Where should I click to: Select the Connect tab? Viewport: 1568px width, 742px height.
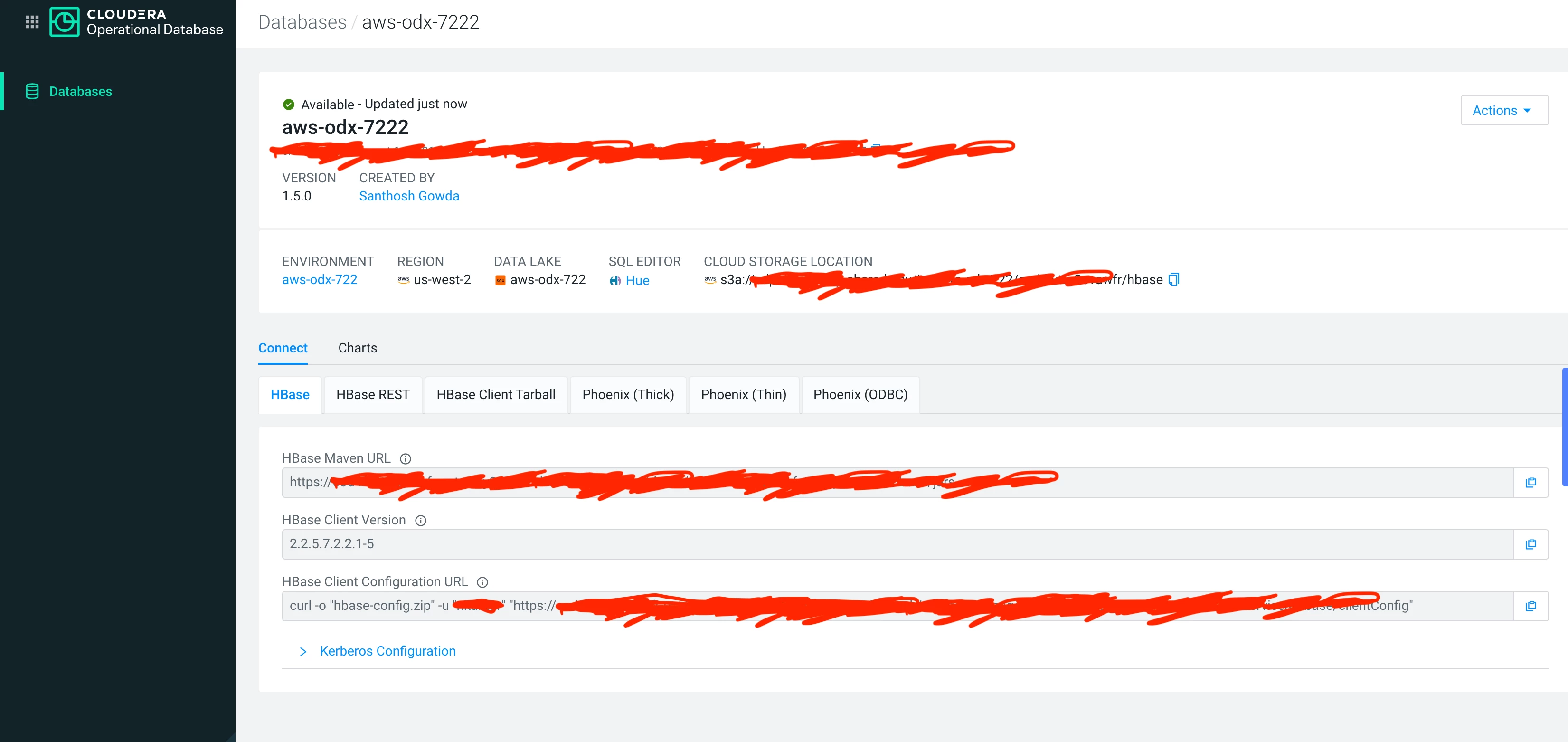[283, 348]
